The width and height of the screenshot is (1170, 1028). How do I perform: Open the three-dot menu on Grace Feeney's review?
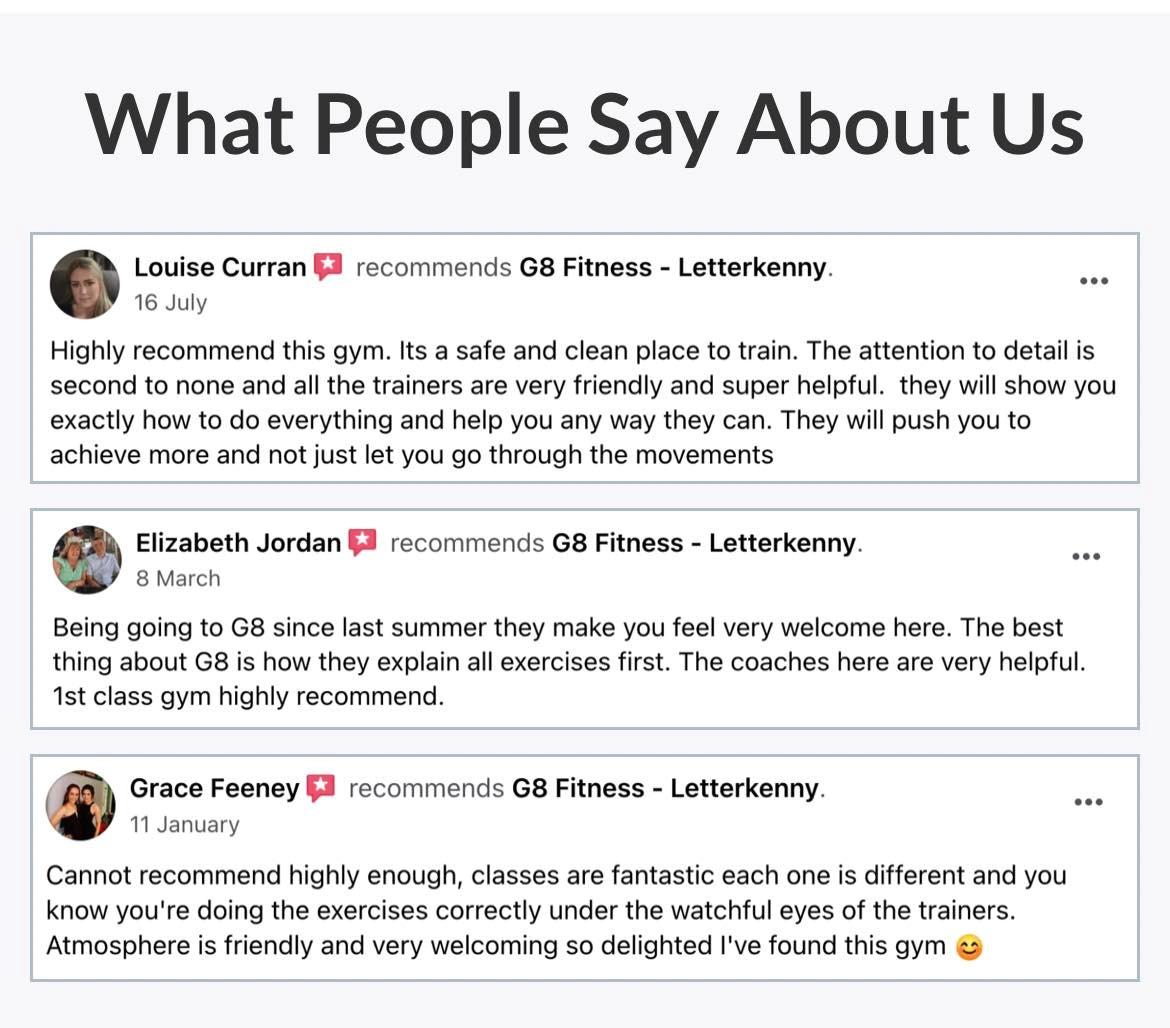click(x=1088, y=802)
